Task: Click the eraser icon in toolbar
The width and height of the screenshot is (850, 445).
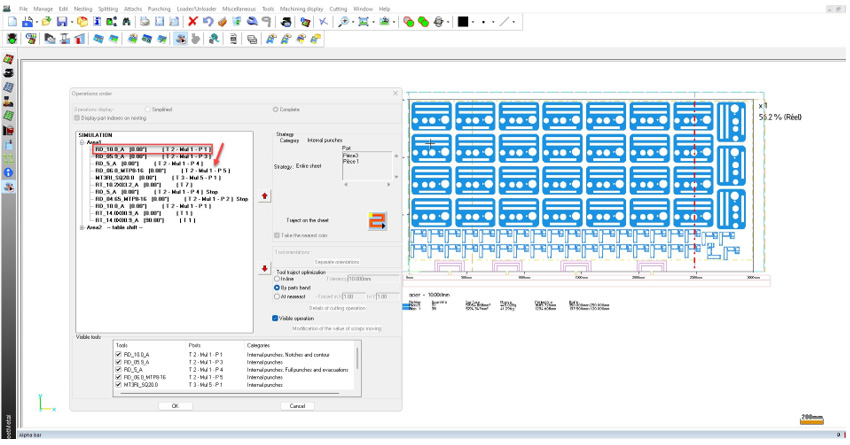Action: click(x=222, y=22)
